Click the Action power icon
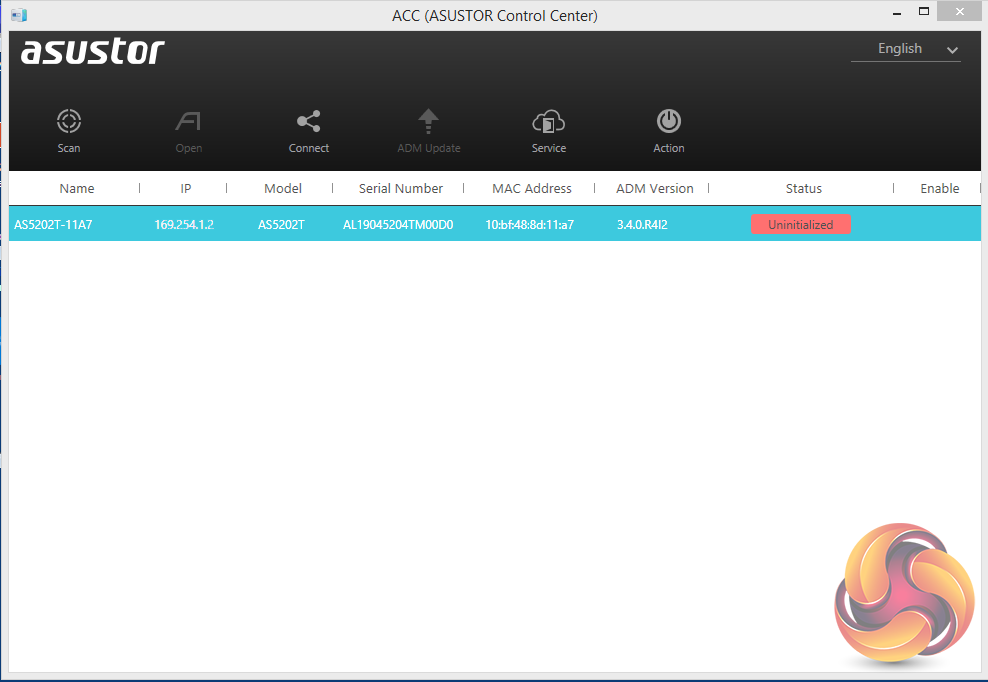Screen dimensions: 988x682 (x=669, y=121)
